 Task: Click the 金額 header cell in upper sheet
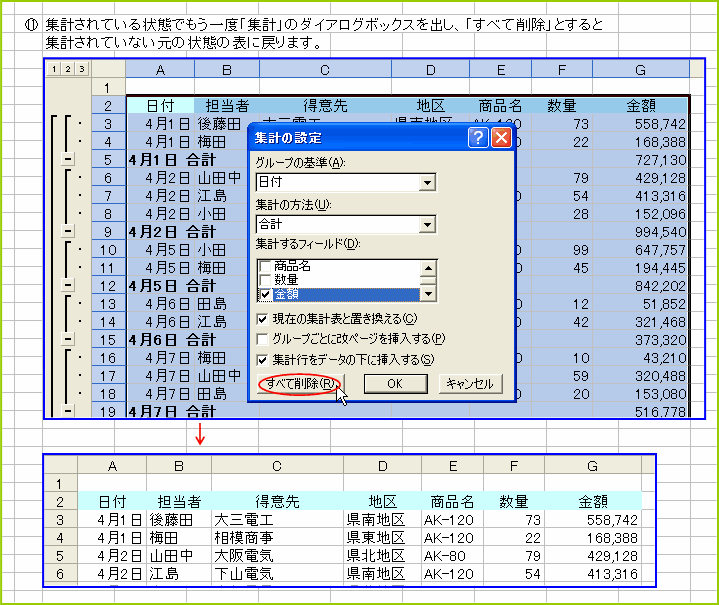(x=641, y=105)
